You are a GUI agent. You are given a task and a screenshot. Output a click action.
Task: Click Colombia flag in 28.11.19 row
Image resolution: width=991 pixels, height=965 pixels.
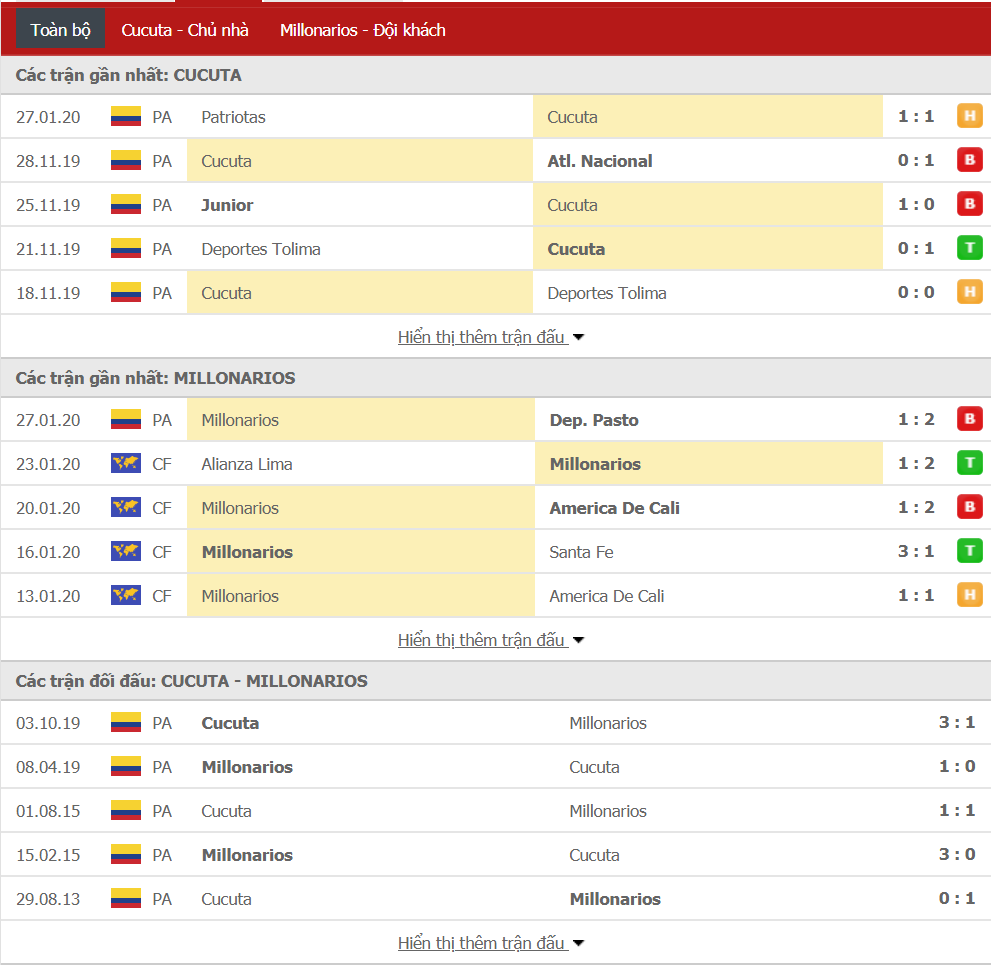pos(126,161)
